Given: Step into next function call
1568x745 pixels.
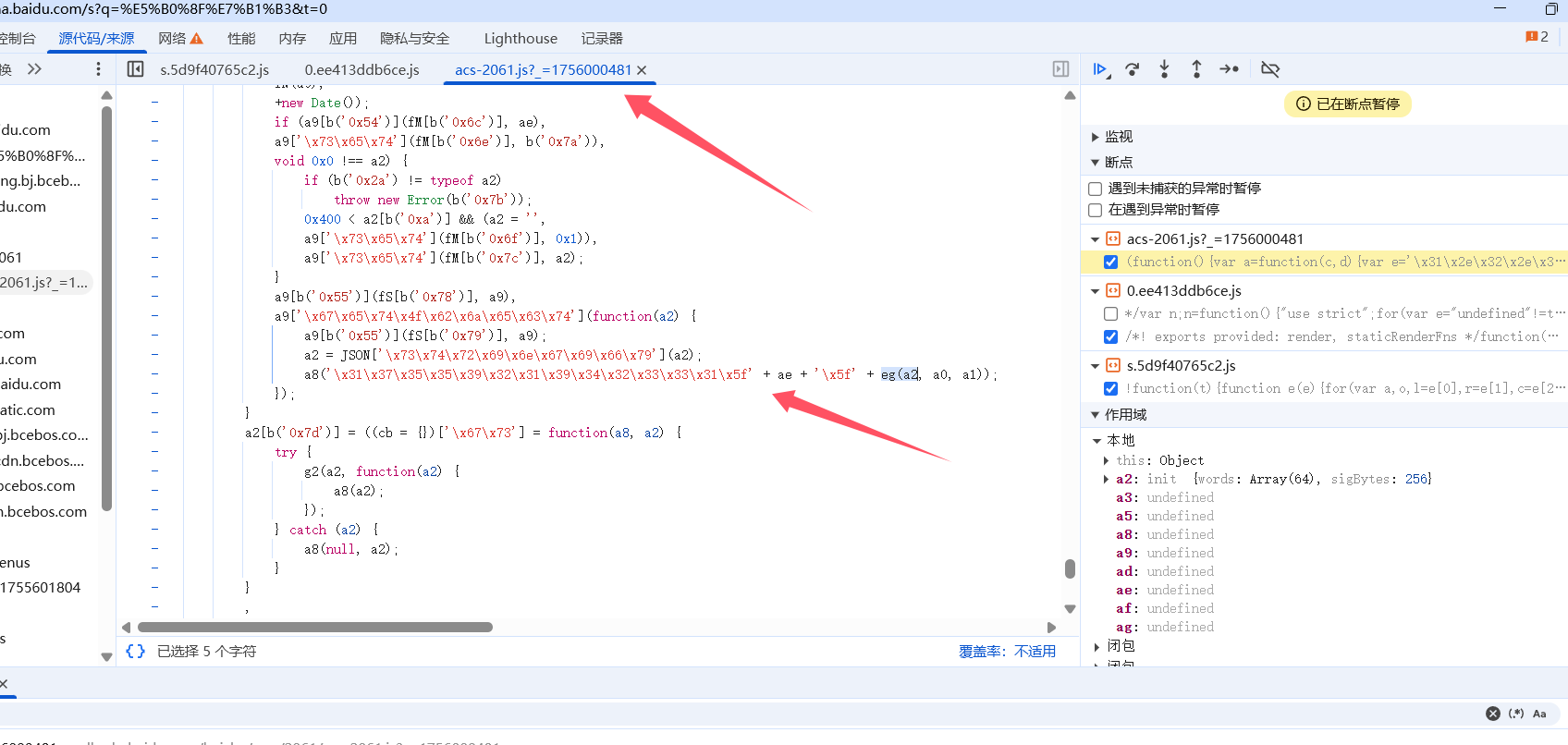Looking at the screenshot, I should [x=1164, y=69].
